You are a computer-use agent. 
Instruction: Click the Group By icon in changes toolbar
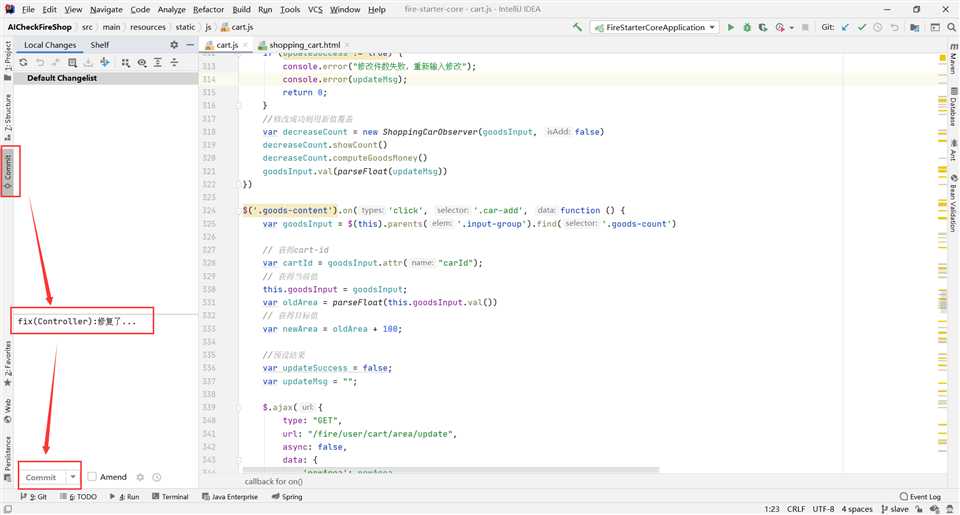click(126, 62)
